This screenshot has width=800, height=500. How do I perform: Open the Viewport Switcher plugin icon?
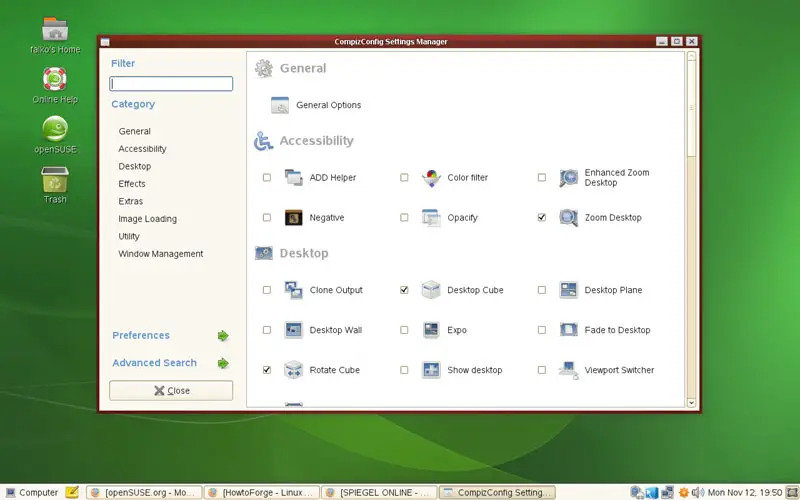pyautogui.click(x=568, y=370)
